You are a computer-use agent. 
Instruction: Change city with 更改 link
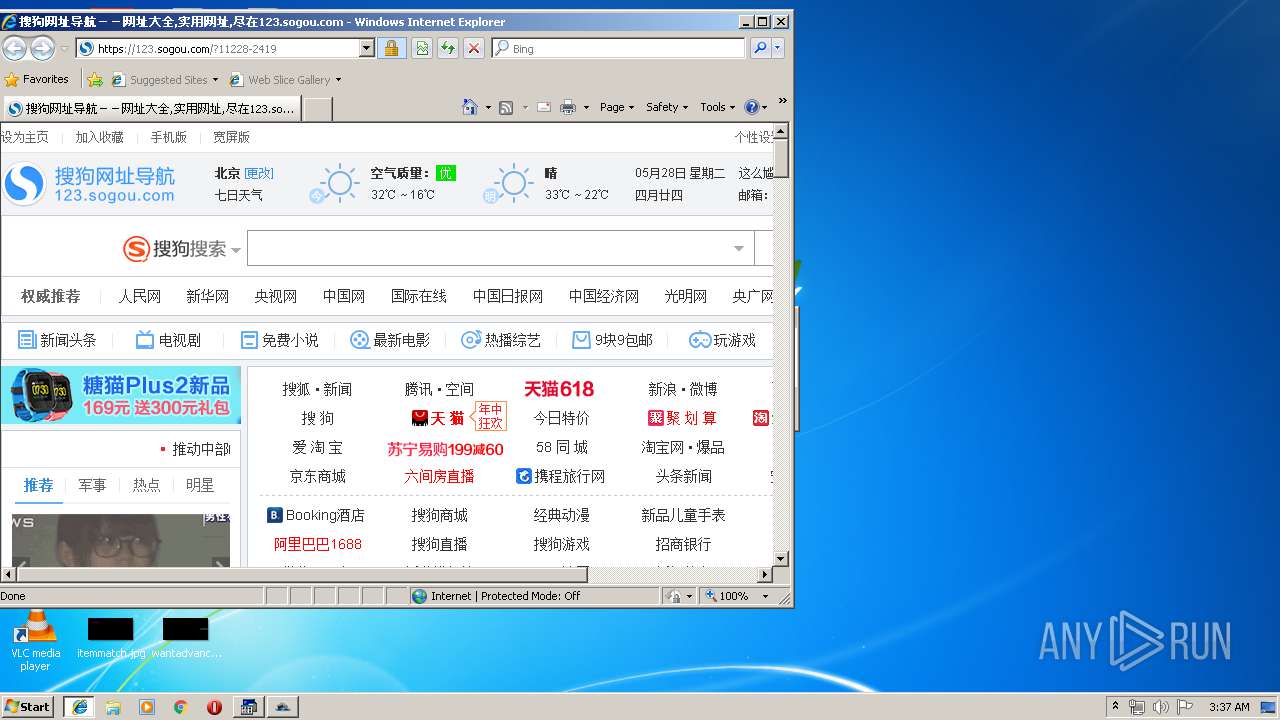(x=259, y=173)
